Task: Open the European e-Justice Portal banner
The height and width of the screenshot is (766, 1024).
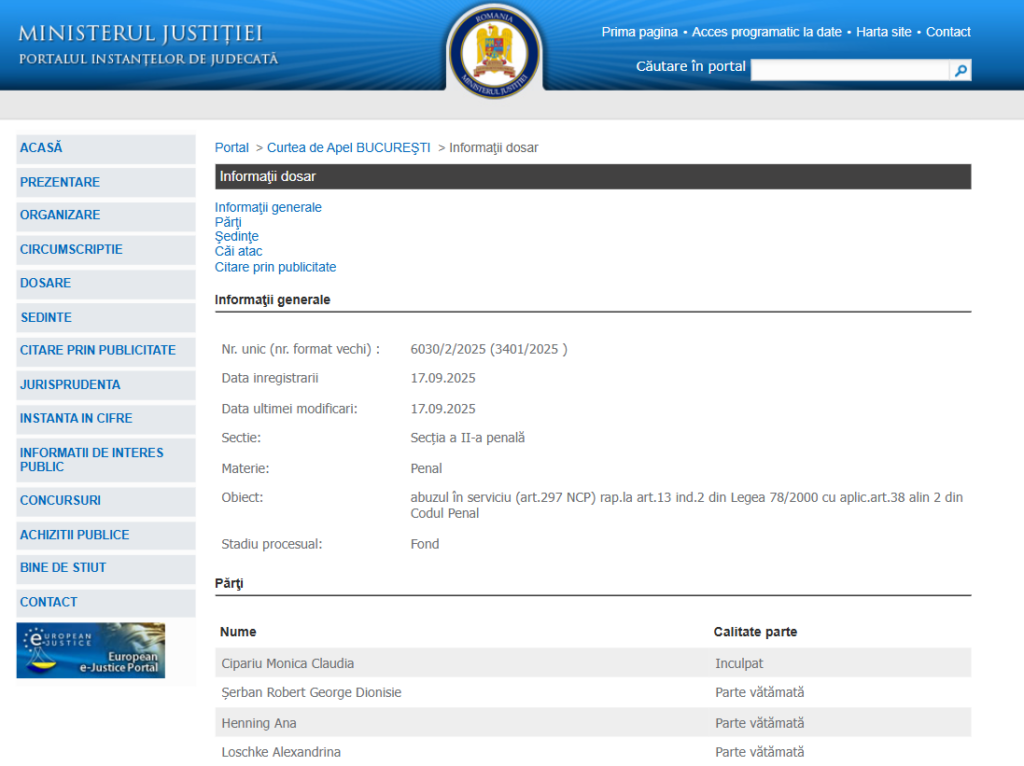Action: 91,650
